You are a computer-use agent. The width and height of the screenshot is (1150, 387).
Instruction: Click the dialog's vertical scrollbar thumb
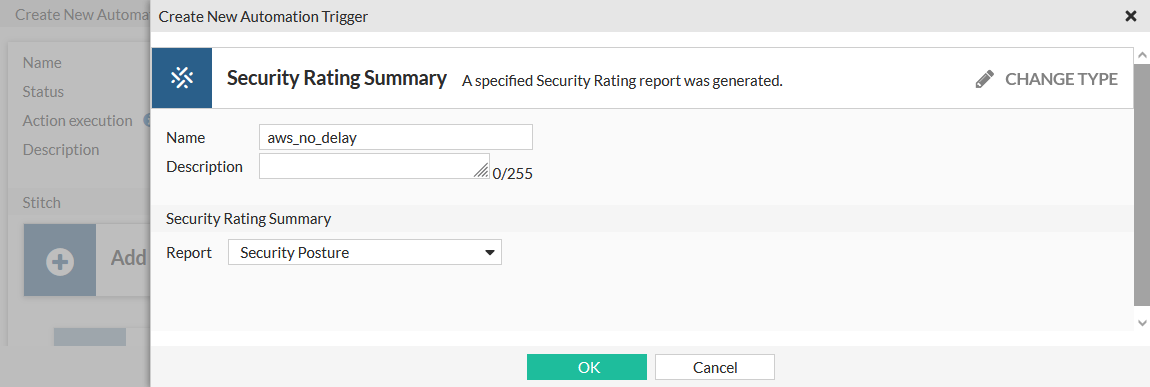click(x=1142, y=185)
